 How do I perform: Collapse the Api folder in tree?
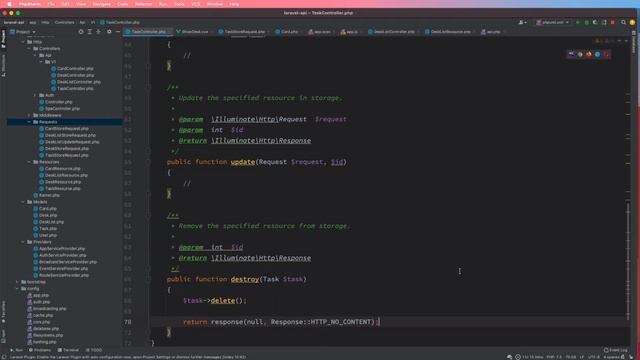tap(36, 55)
